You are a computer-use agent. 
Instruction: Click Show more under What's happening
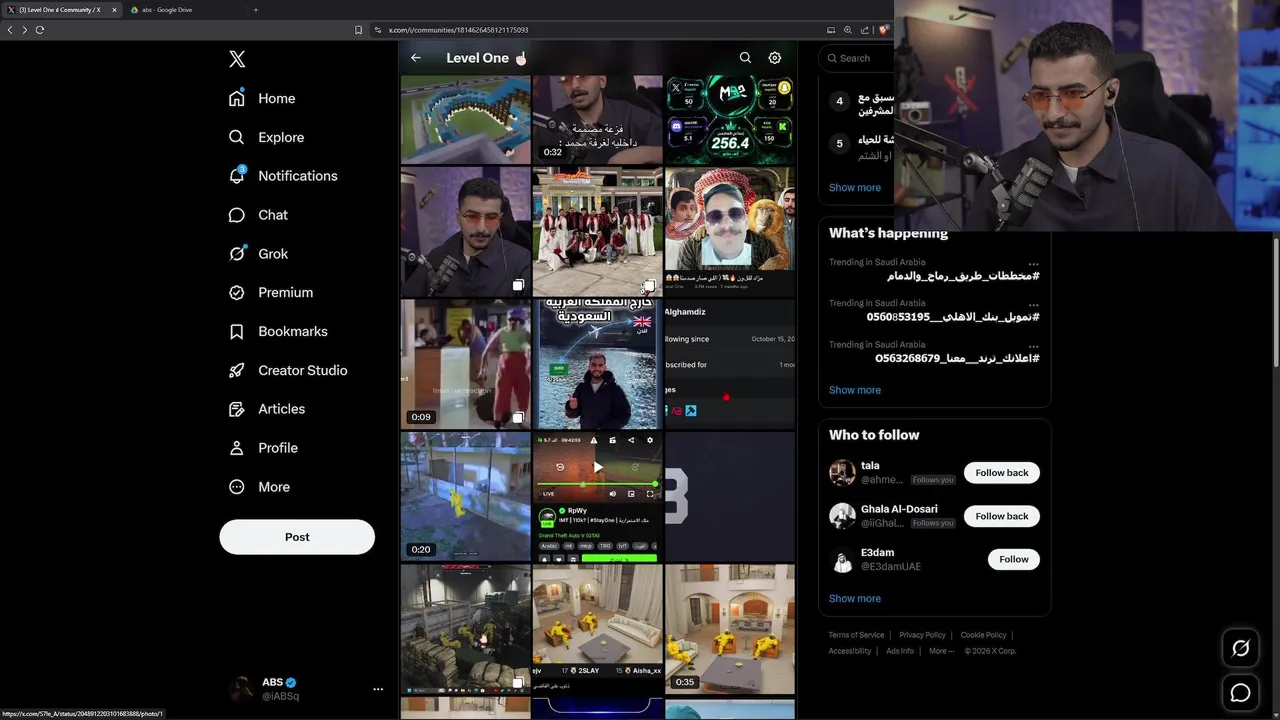click(855, 391)
